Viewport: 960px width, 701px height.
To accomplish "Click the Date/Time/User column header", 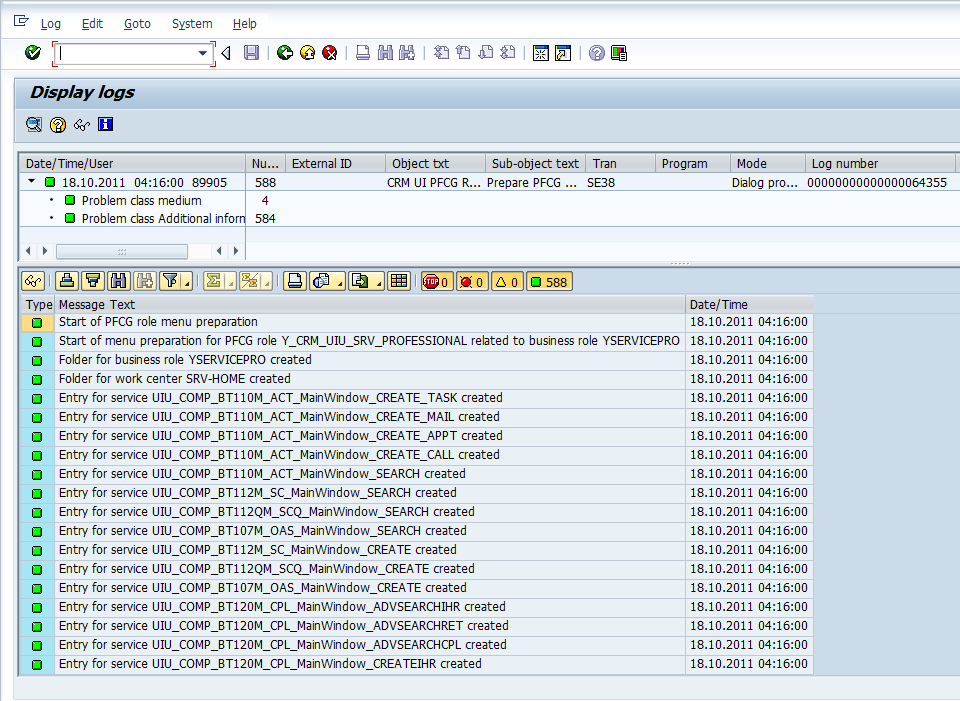I will click(132, 163).
